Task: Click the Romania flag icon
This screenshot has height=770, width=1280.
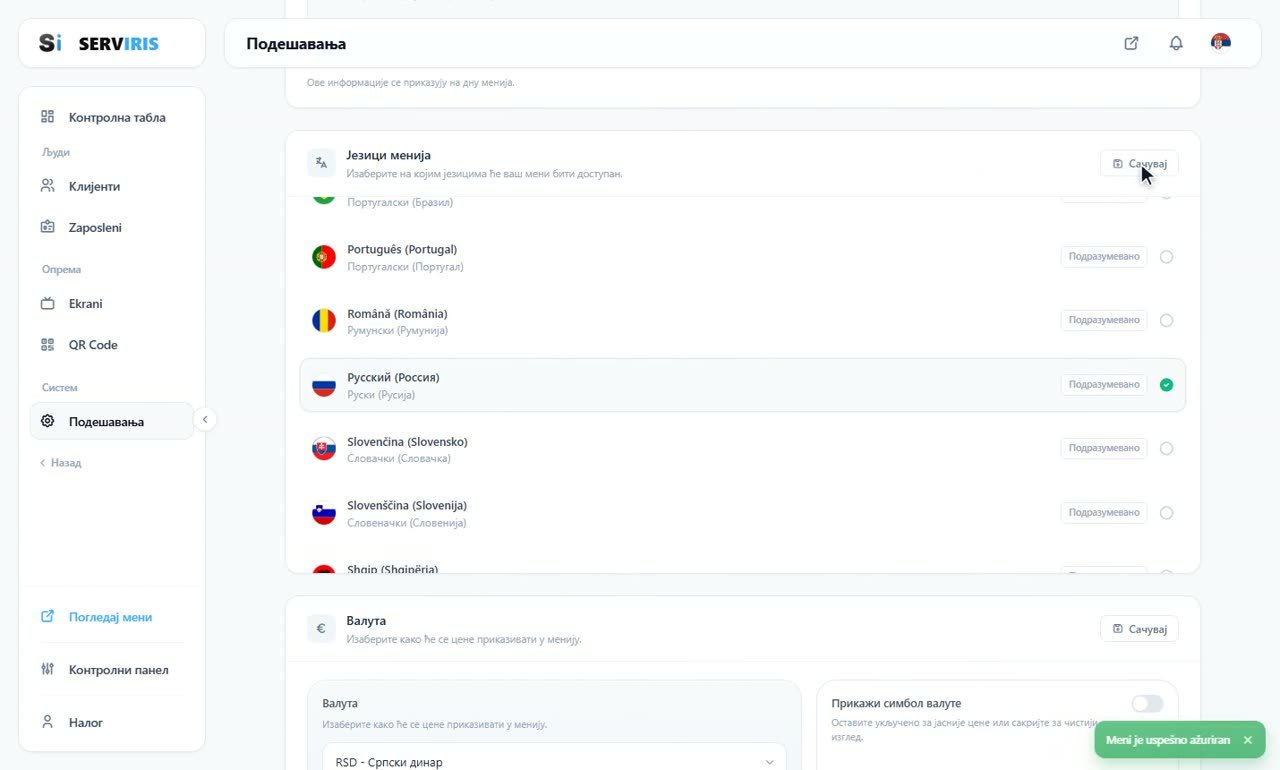Action: click(324, 321)
